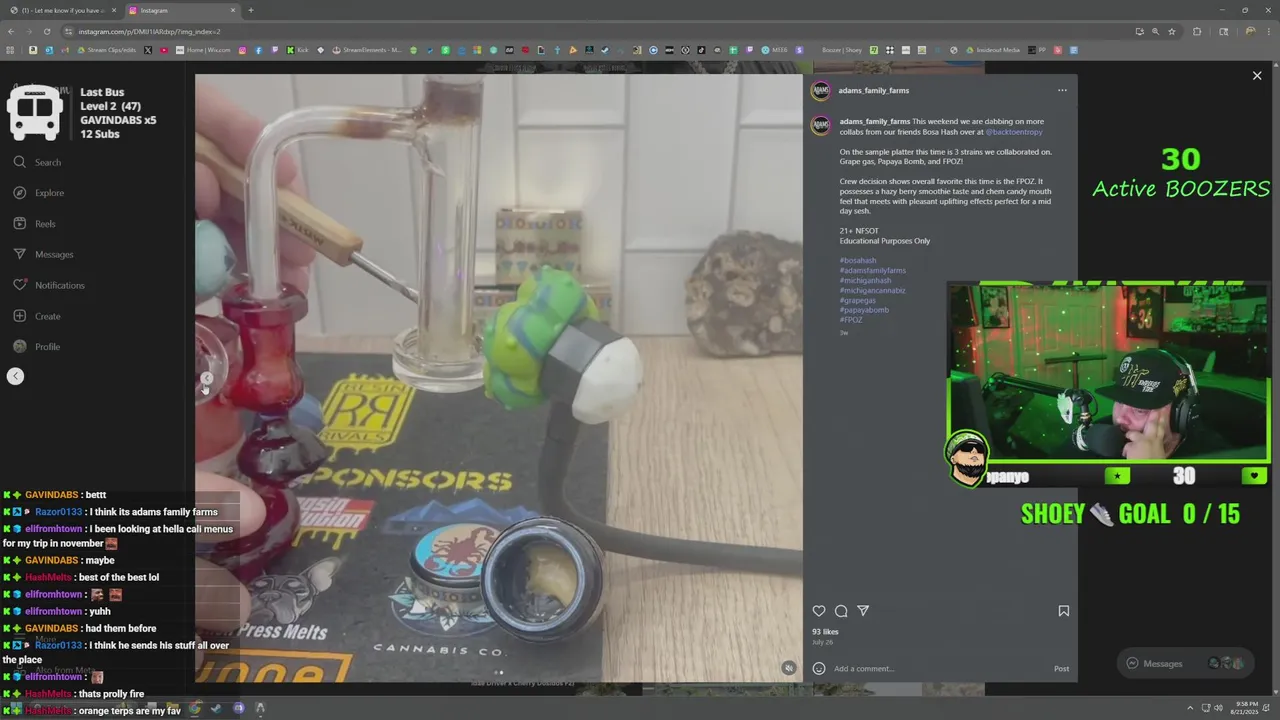
Task: Open the @backtoentropy mention link
Action: 1014,132
